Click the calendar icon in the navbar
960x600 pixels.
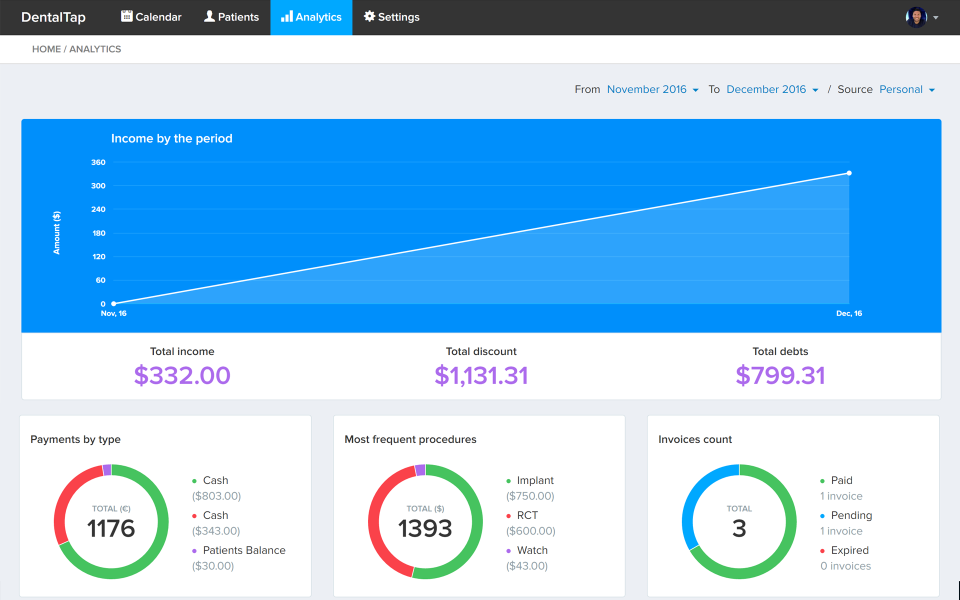[127, 16]
